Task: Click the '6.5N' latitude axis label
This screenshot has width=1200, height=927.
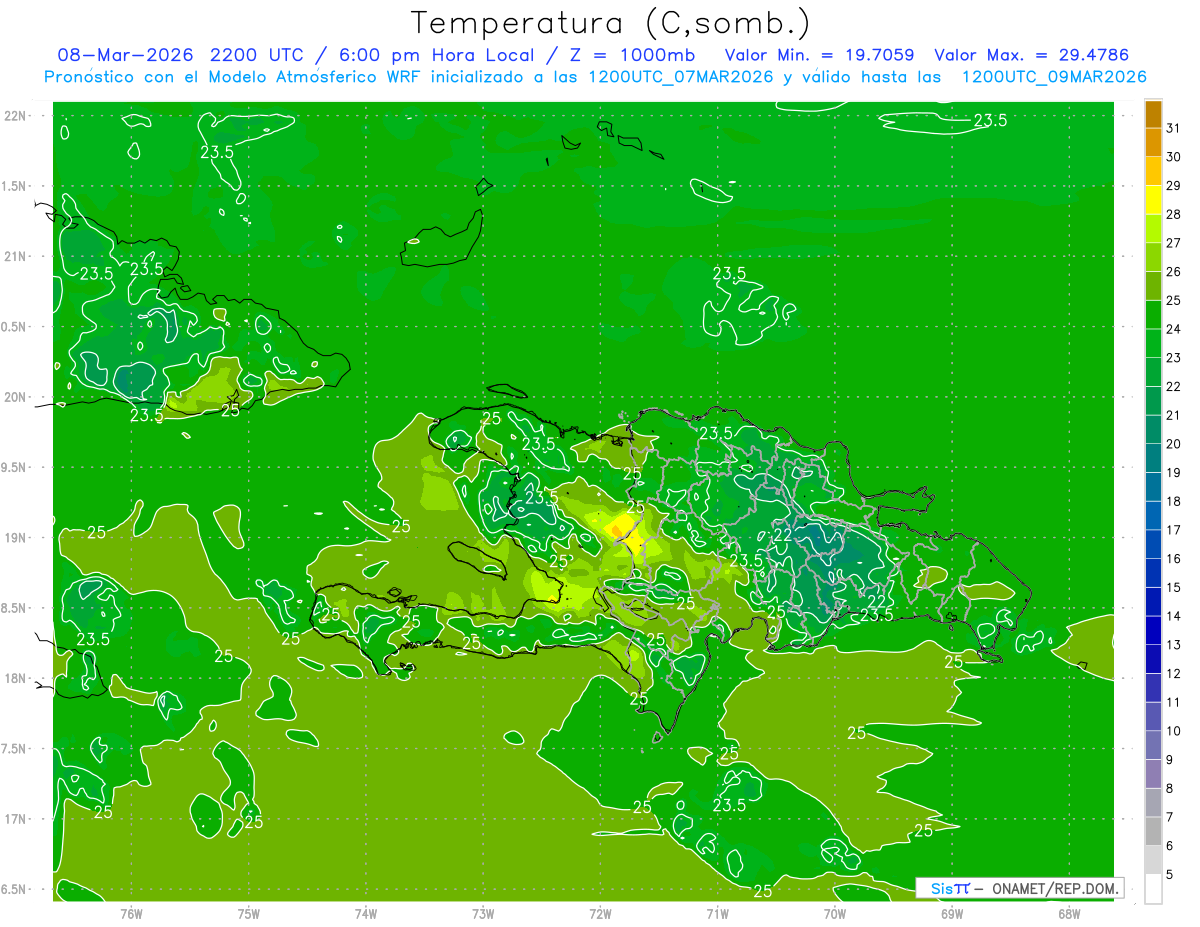Action: (14, 889)
